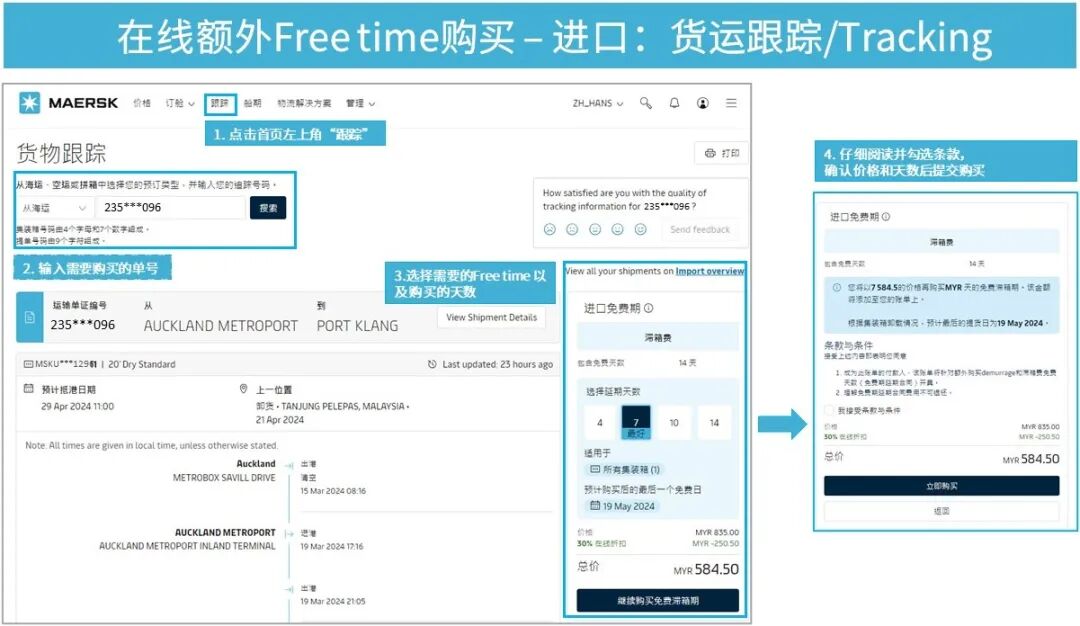Click the location pin beside 上一位置

point(243,389)
